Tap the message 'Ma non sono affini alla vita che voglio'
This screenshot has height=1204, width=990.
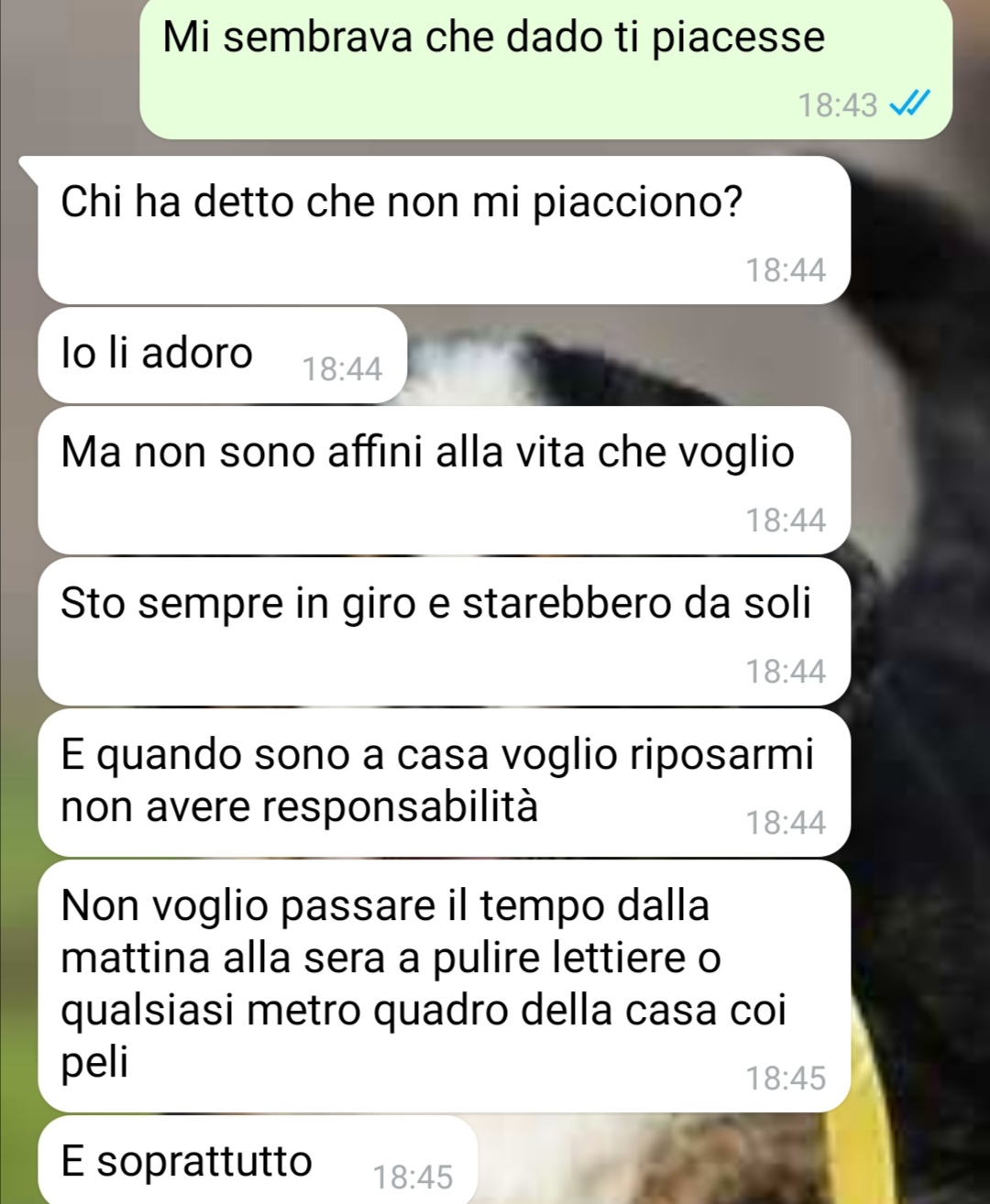tap(445, 480)
